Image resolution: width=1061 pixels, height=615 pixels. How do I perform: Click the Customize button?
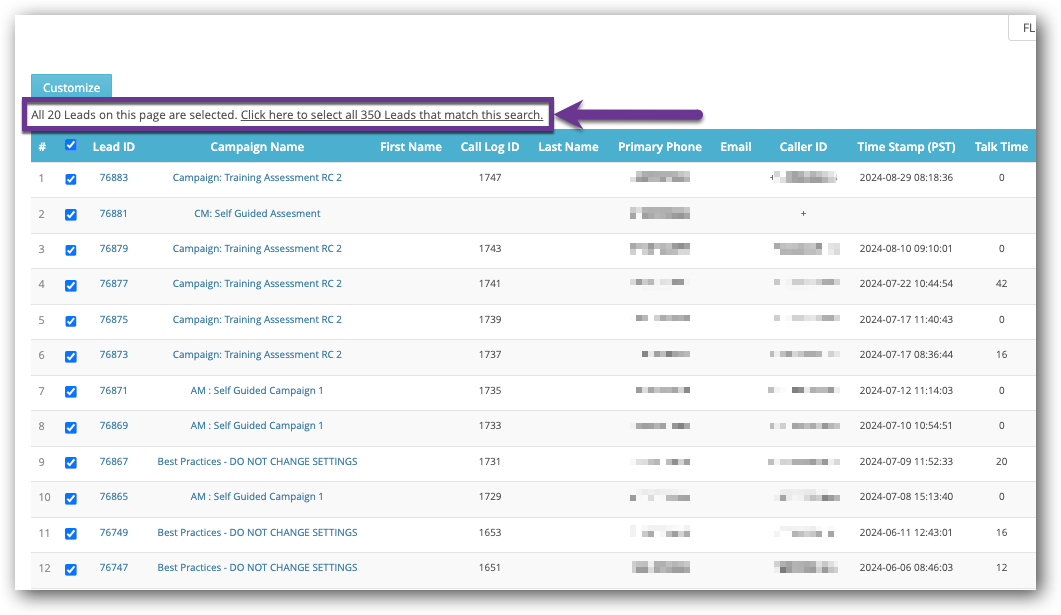pos(71,87)
